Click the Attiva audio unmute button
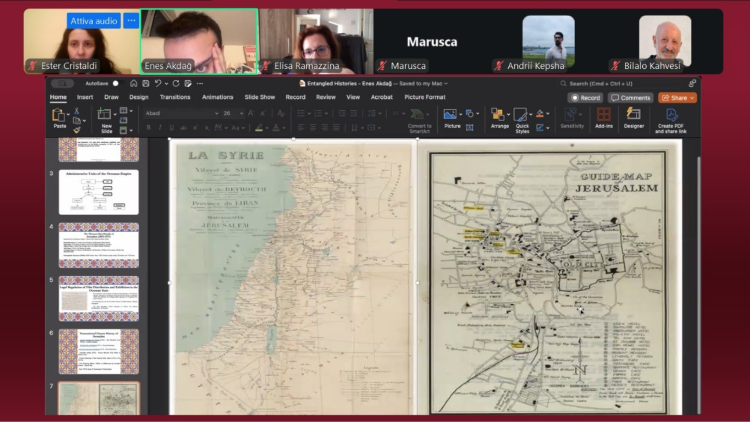The image size is (750, 422). tap(93, 21)
